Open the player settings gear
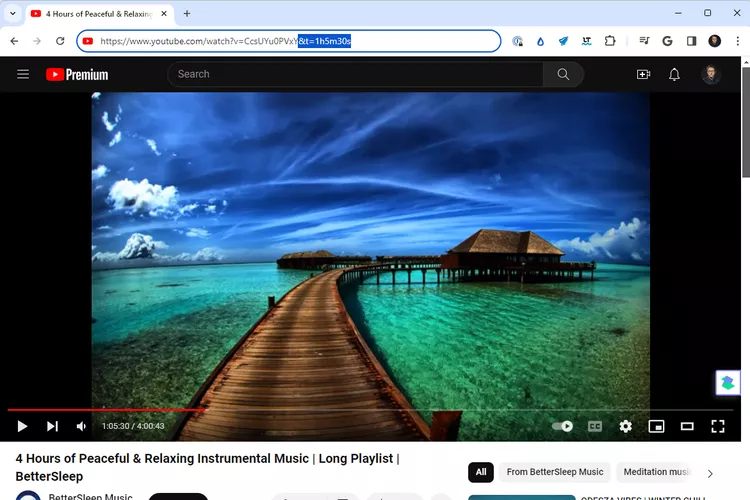Image resolution: width=750 pixels, height=500 pixels. coord(626,426)
